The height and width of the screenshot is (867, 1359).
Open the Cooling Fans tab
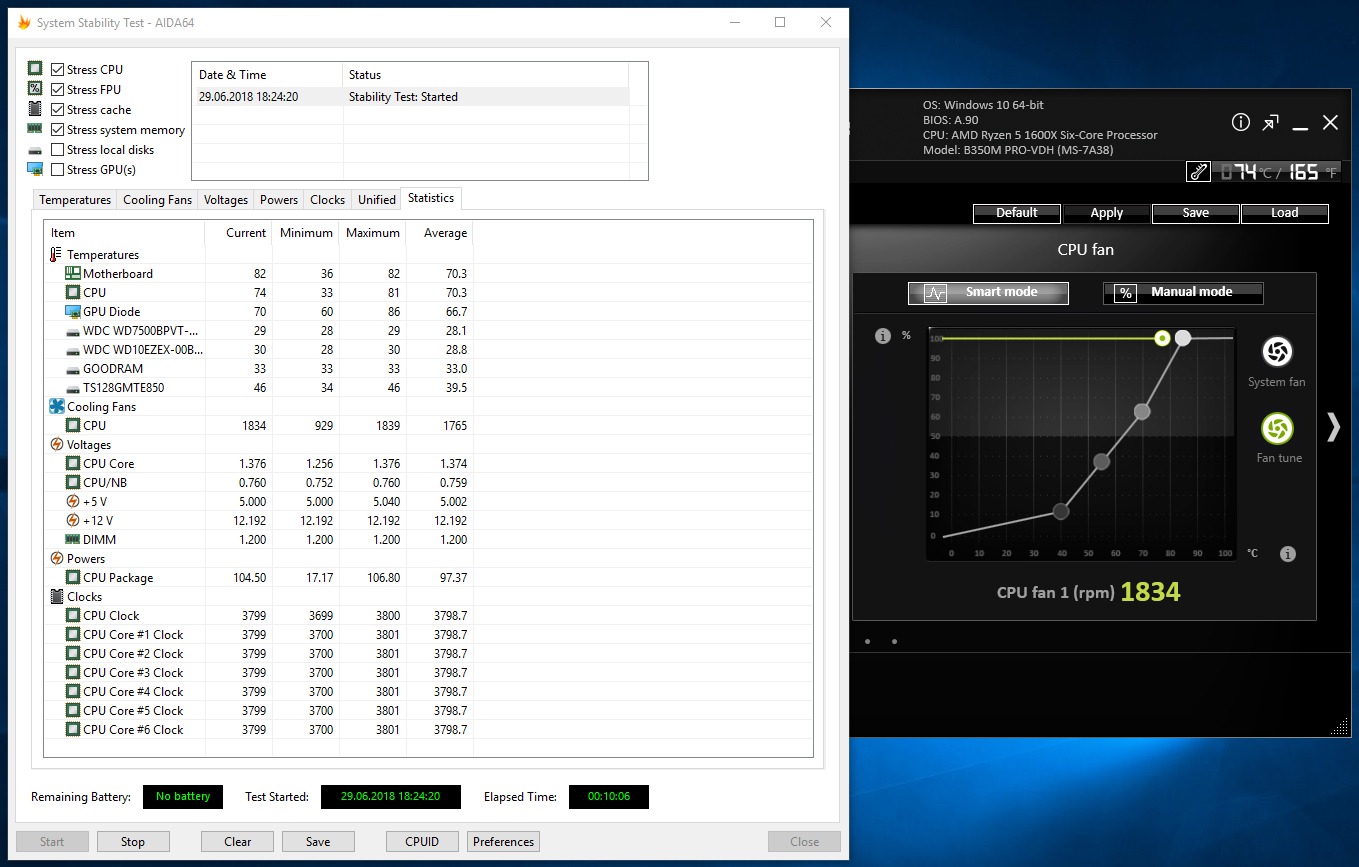(x=157, y=200)
